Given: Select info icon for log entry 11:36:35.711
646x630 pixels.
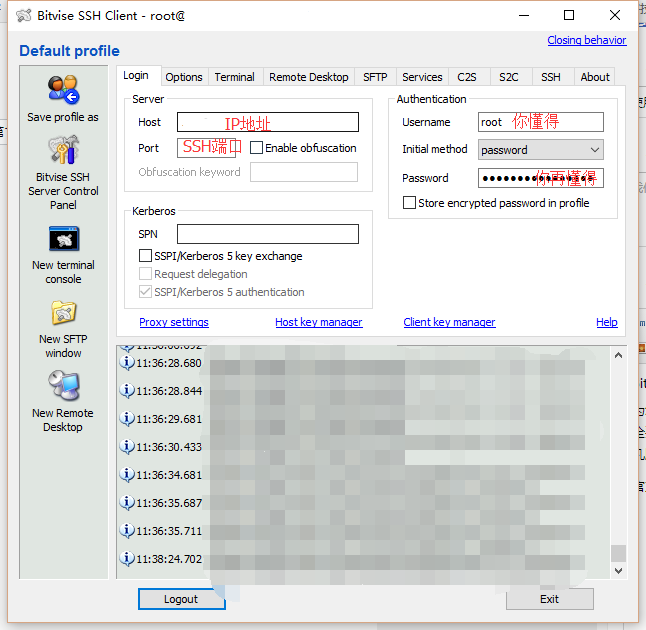Looking at the screenshot, I should (127, 531).
